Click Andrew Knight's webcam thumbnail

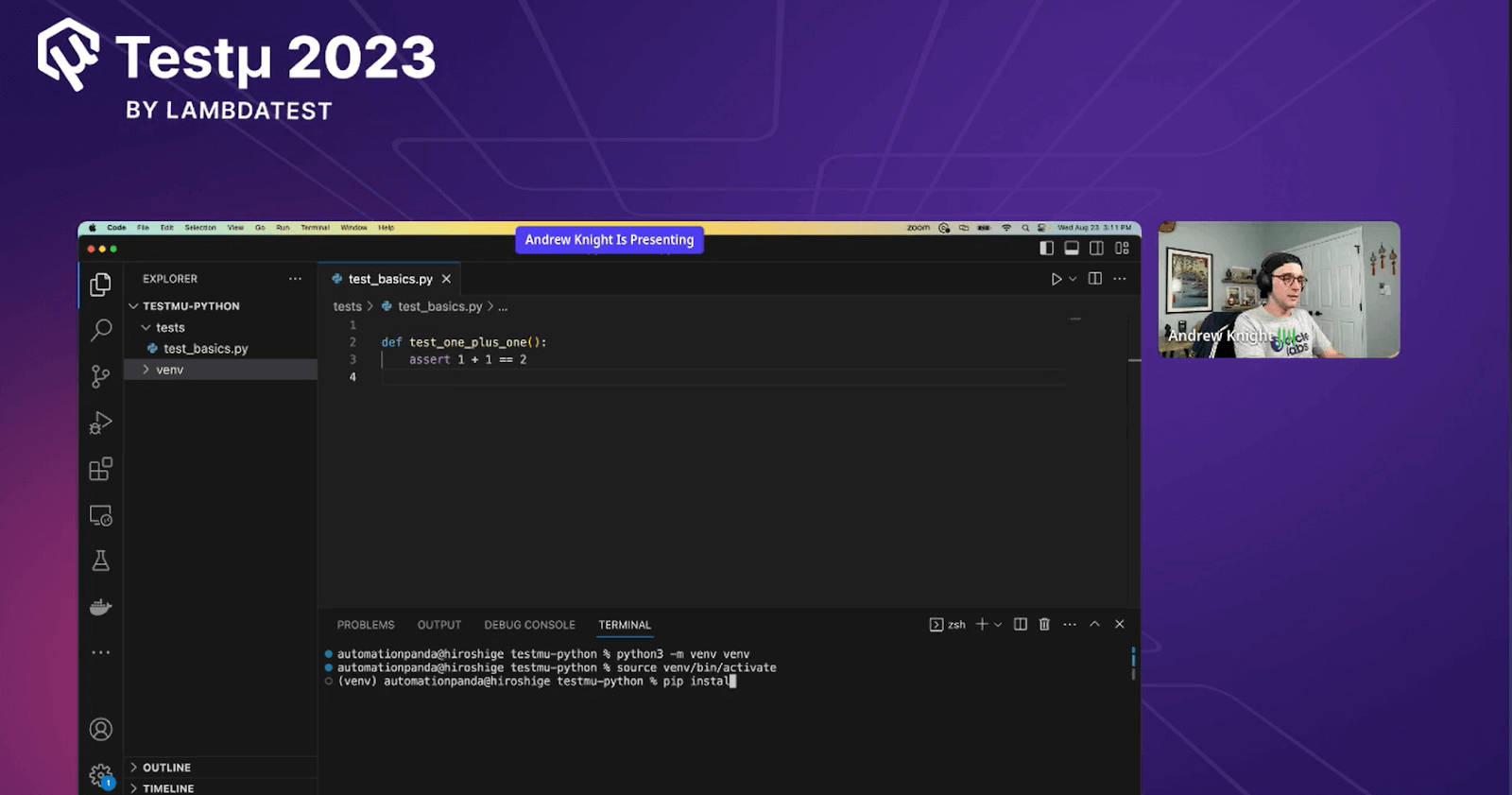click(x=1279, y=289)
